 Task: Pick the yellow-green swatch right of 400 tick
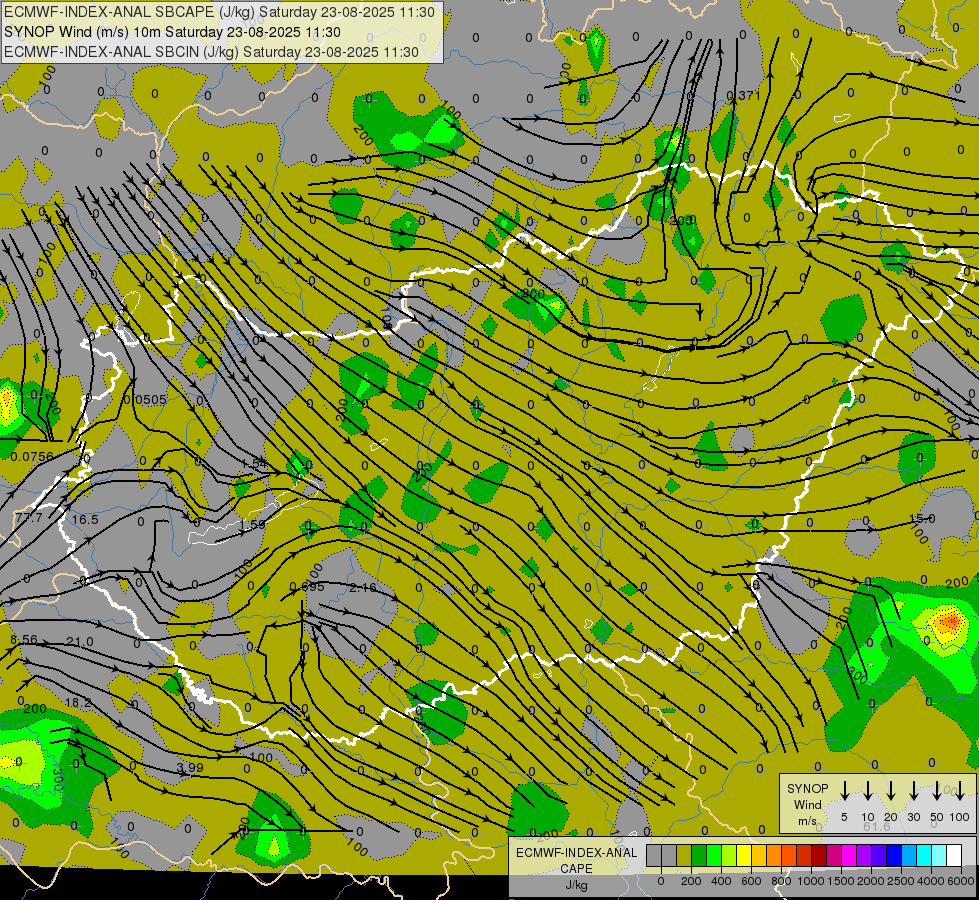tap(729, 855)
